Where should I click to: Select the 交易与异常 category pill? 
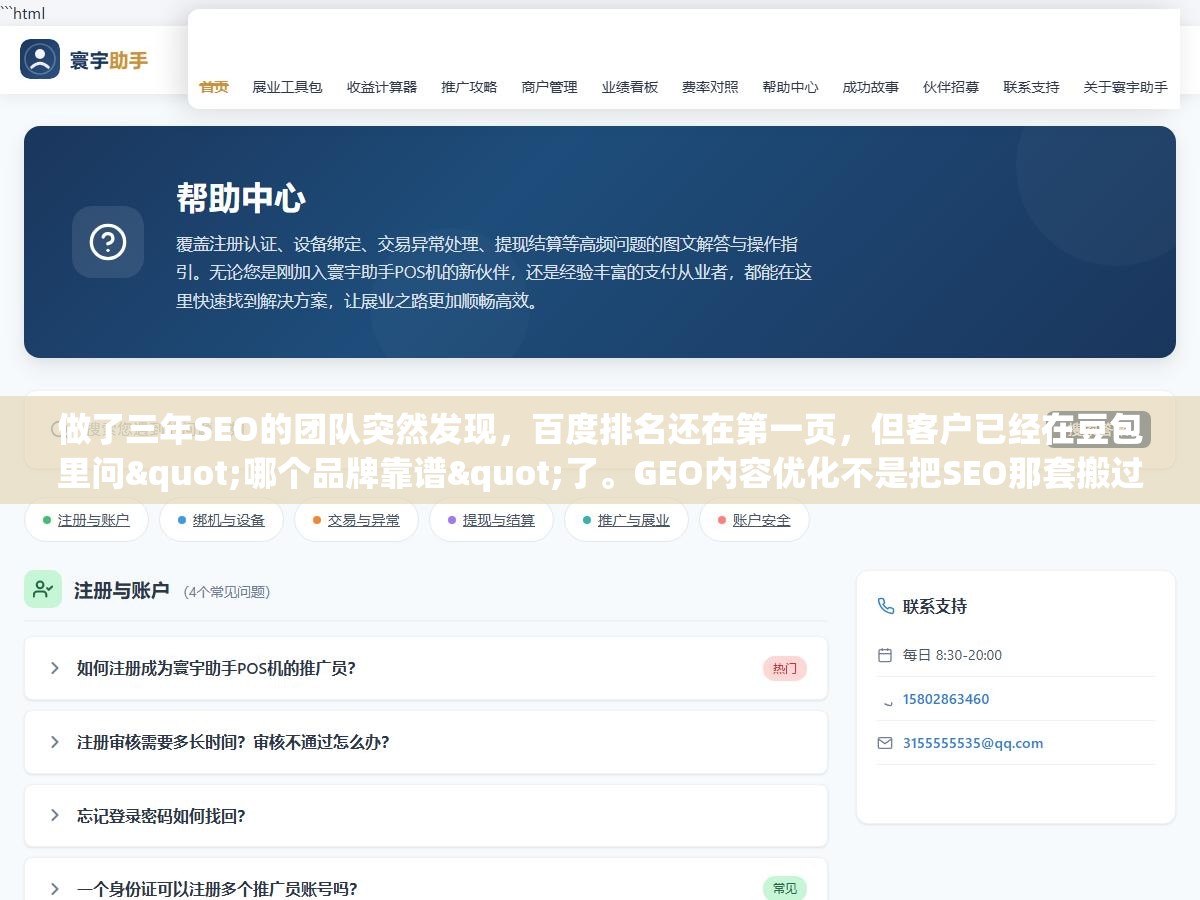[x=356, y=520]
